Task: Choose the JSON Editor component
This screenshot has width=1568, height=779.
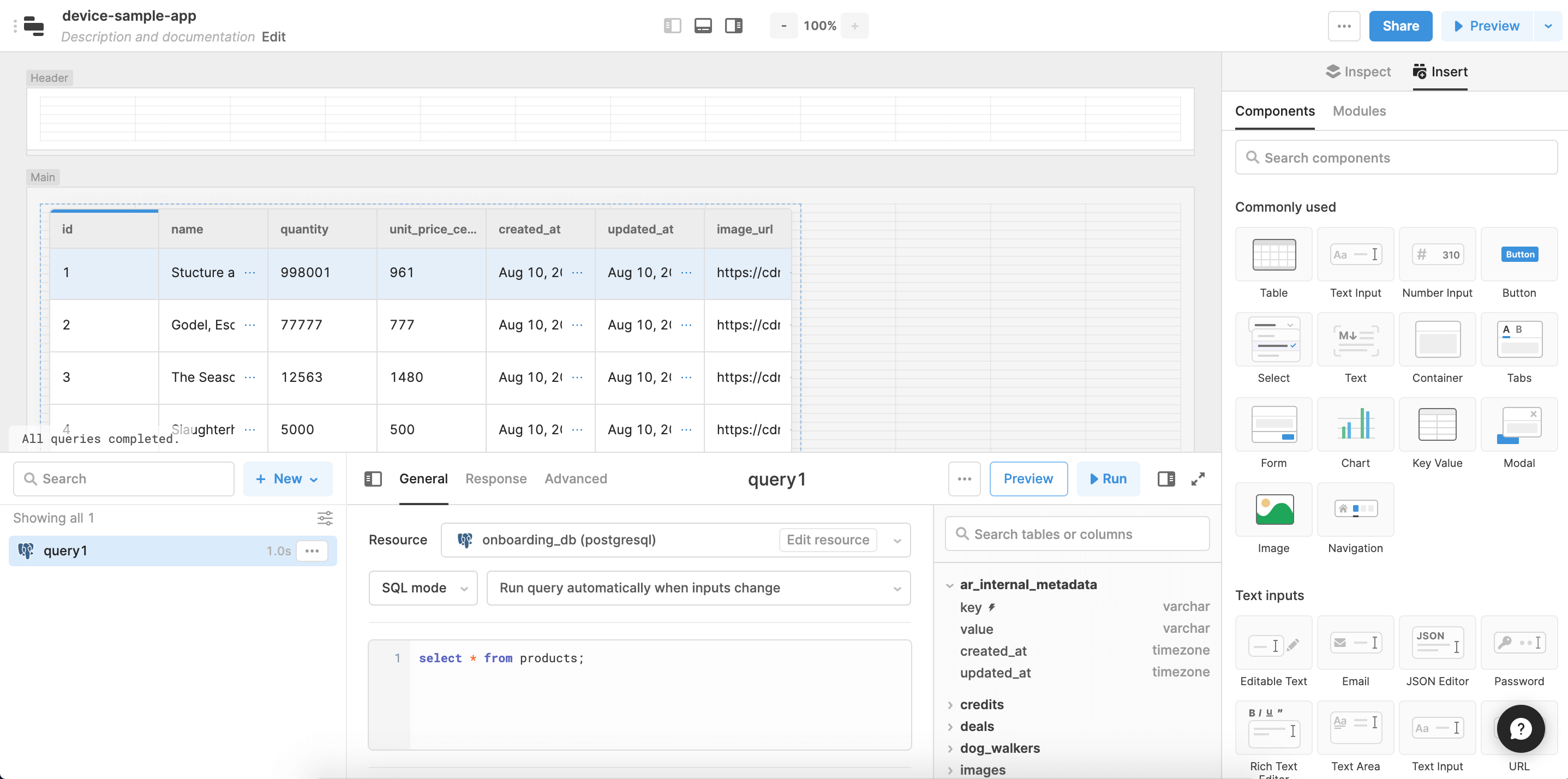Action: [x=1437, y=643]
